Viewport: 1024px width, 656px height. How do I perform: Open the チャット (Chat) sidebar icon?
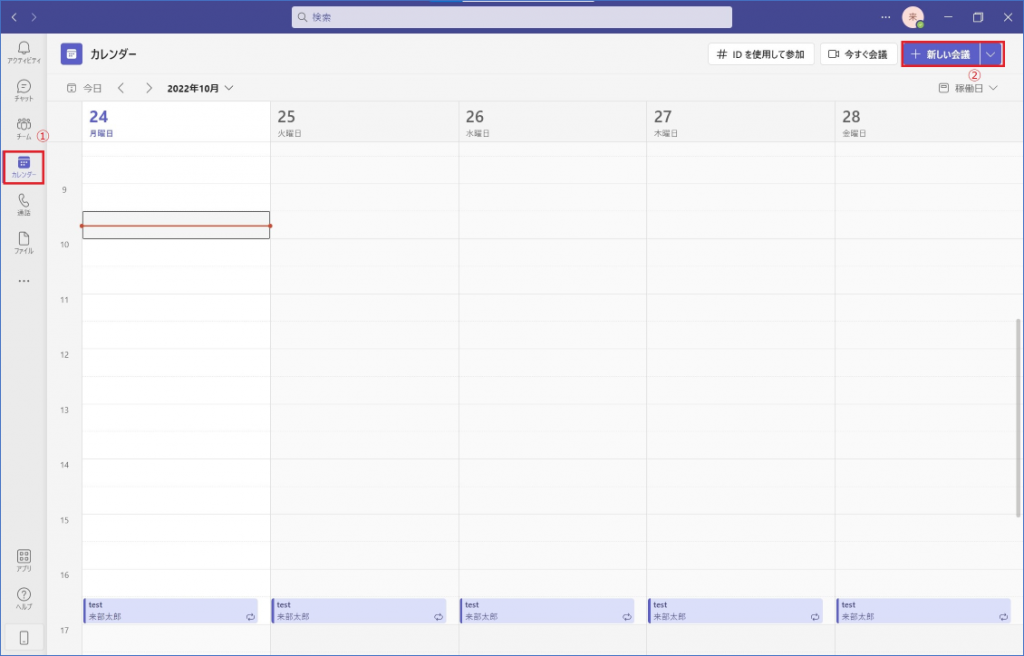[24, 90]
